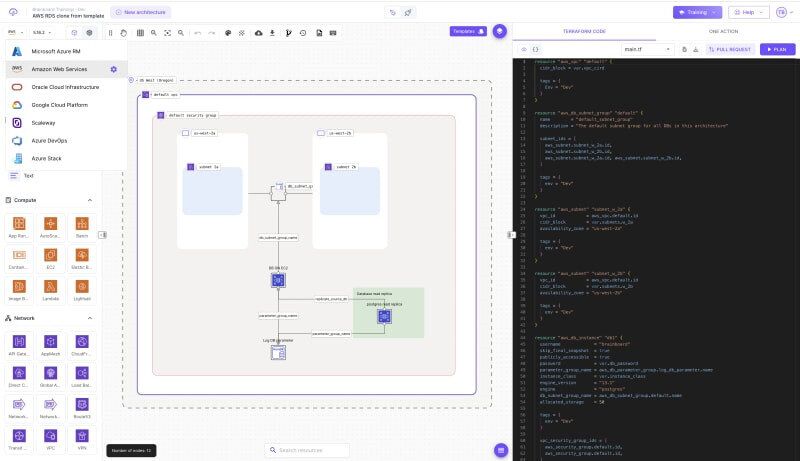Pick the App Runner resource tile

[19, 226]
